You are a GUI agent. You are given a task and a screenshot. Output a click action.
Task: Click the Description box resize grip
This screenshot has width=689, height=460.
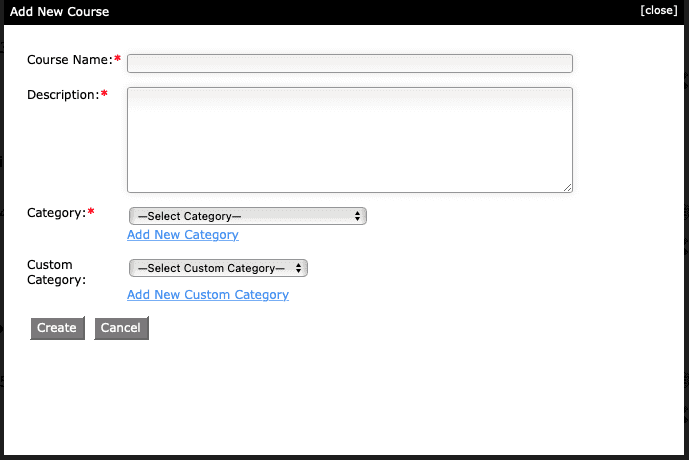(567, 188)
